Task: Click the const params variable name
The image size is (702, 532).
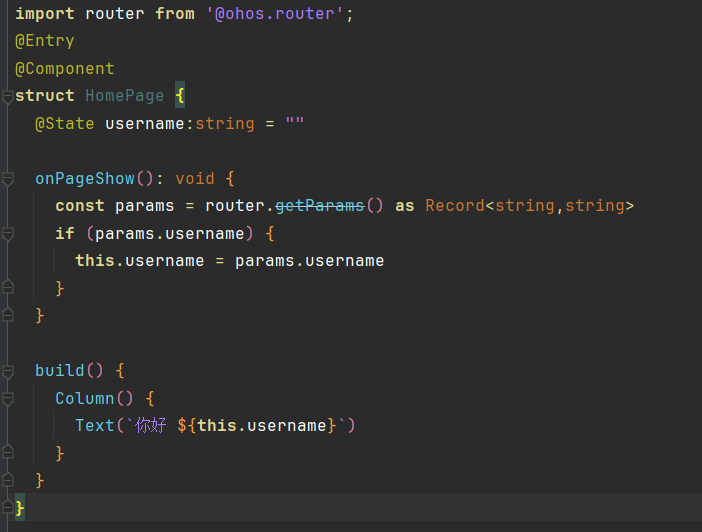Action: coord(144,206)
